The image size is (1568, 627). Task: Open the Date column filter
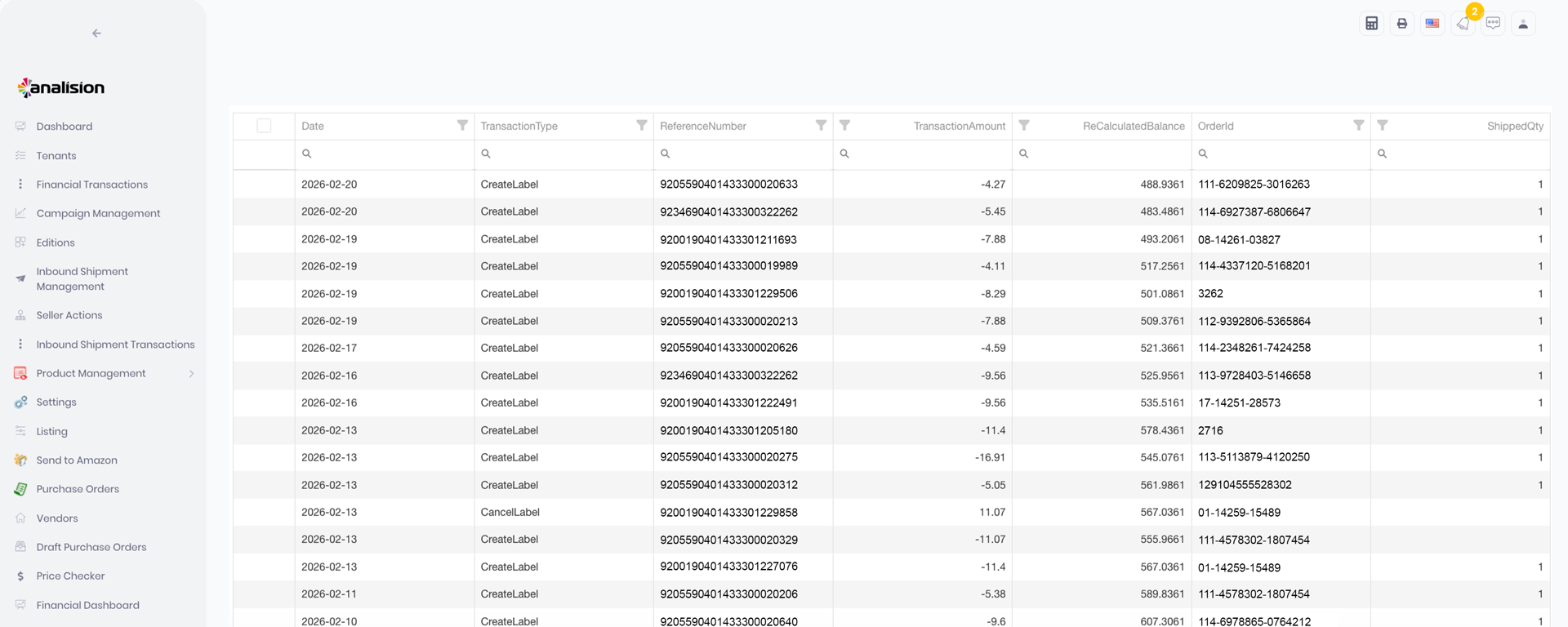coord(462,126)
